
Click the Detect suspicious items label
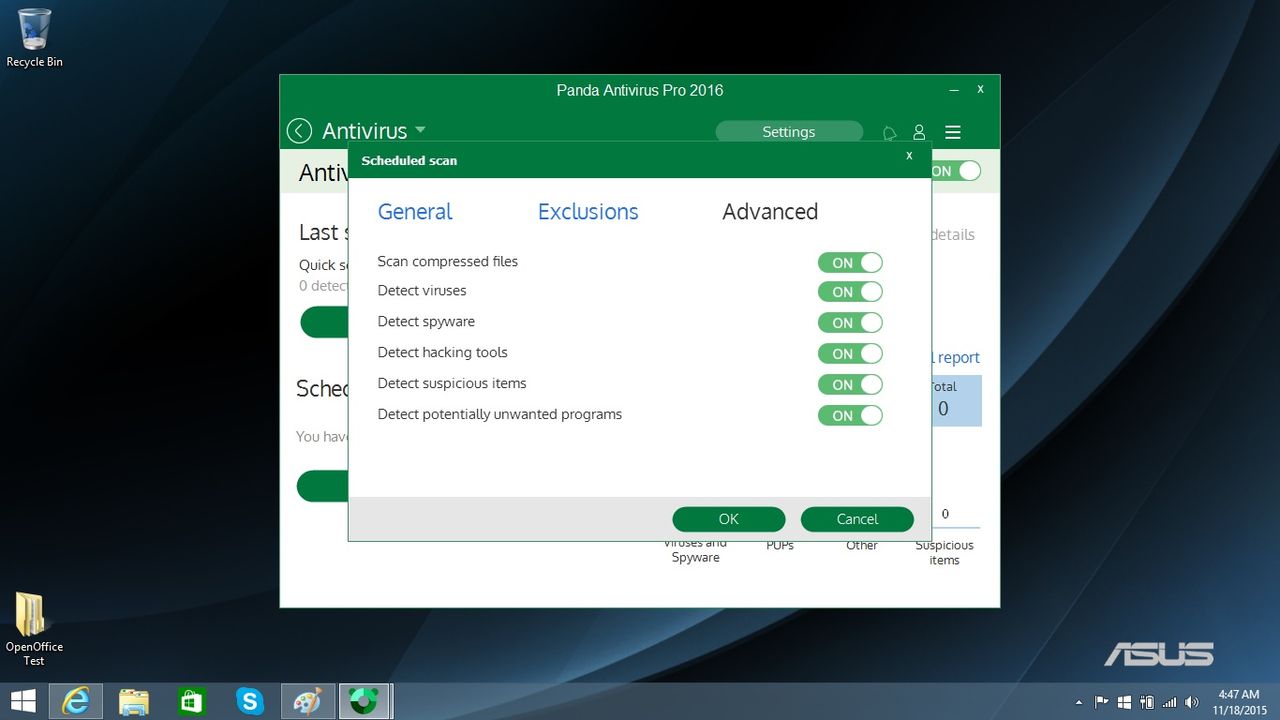tap(452, 384)
